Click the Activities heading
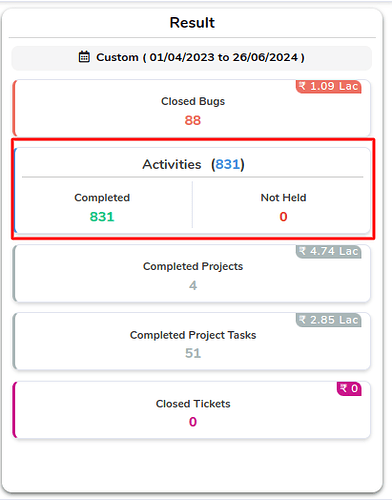The image size is (392, 500). pos(172,164)
